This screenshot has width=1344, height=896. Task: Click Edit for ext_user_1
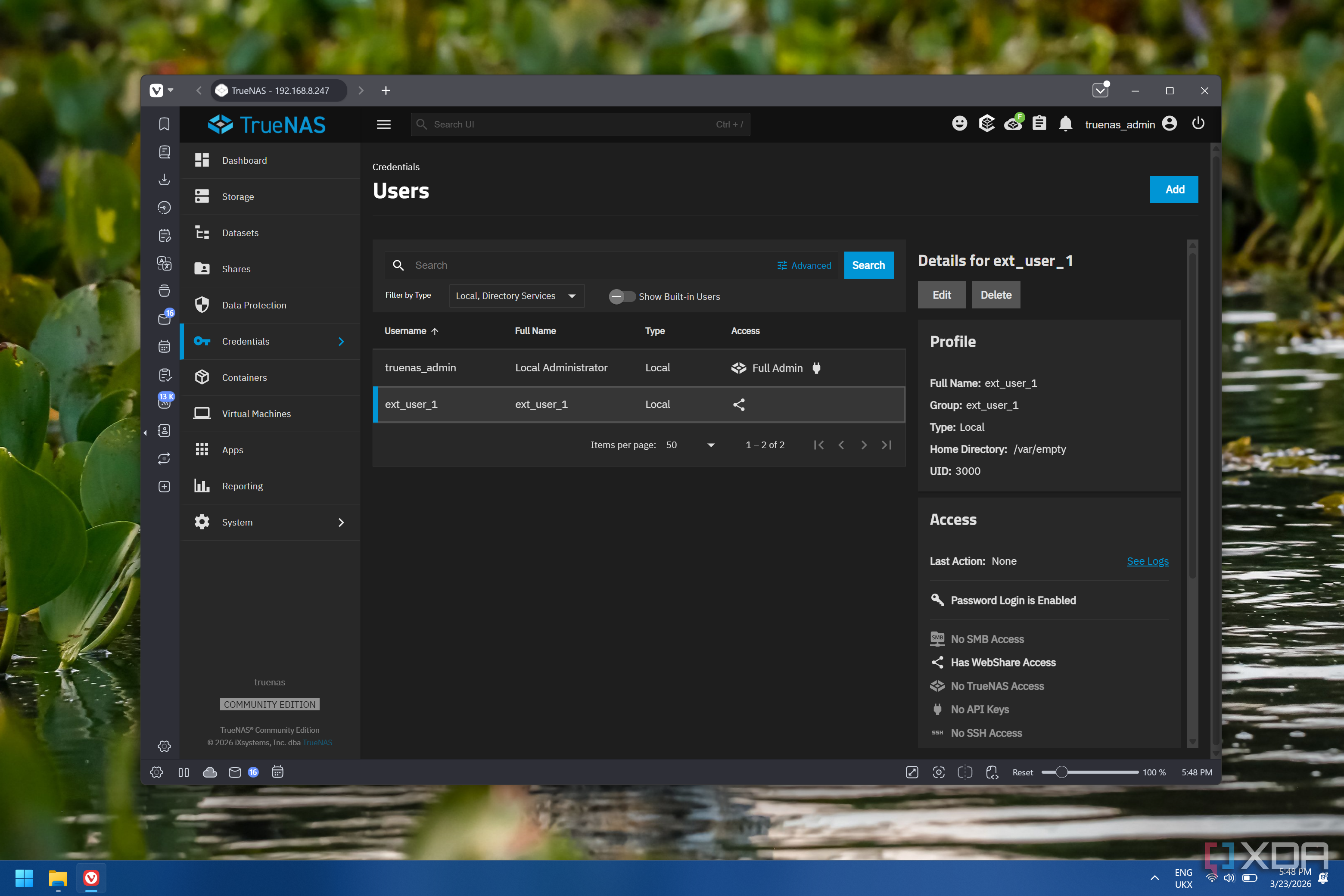[941, 295]
